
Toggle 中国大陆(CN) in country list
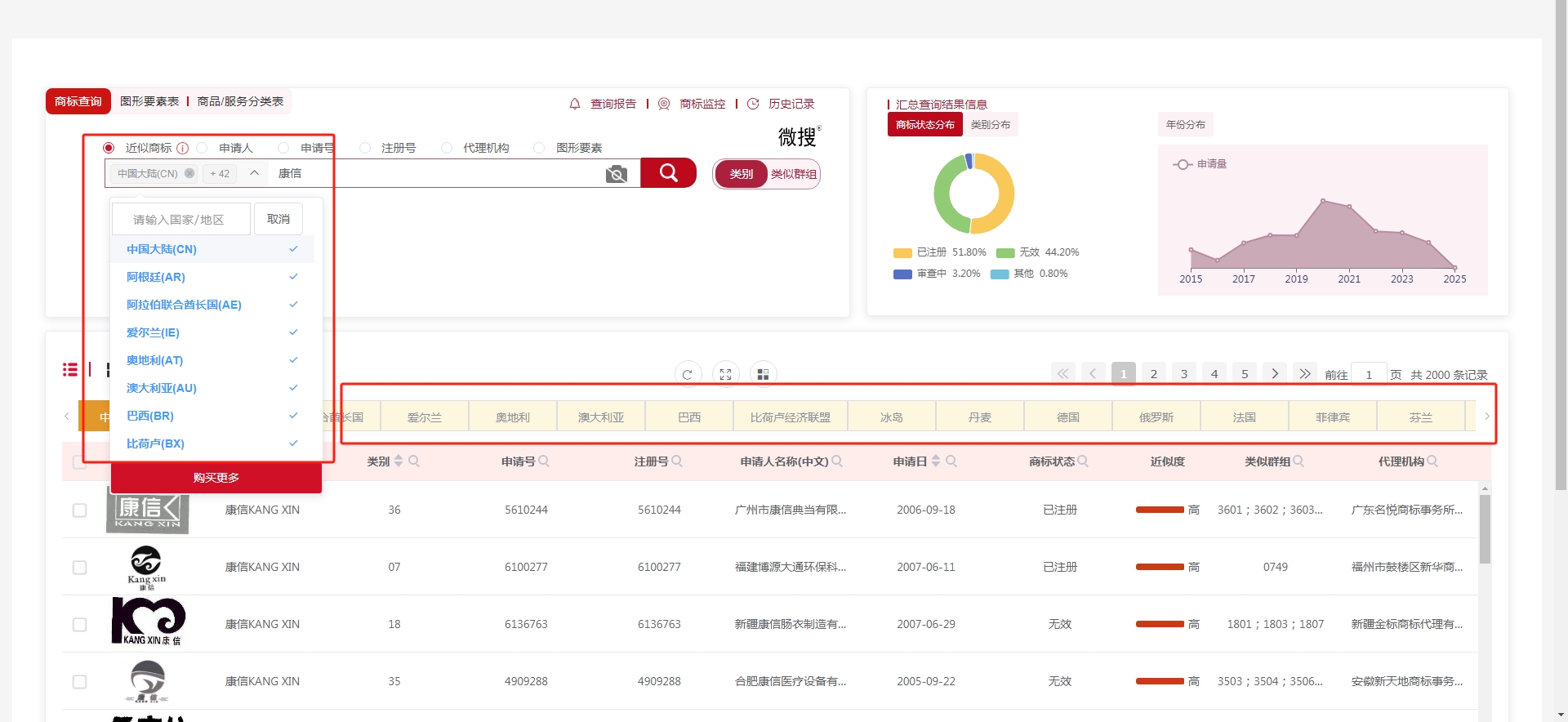(x=212, y=249)
